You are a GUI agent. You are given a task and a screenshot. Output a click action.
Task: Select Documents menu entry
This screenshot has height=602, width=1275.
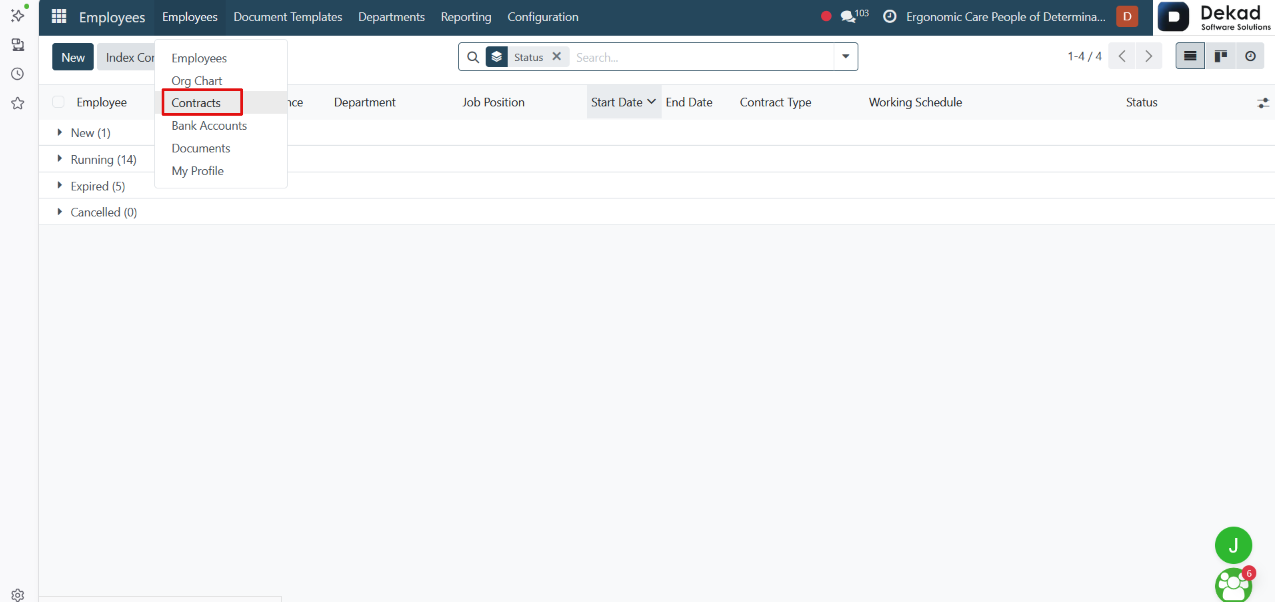click(201, 148)
